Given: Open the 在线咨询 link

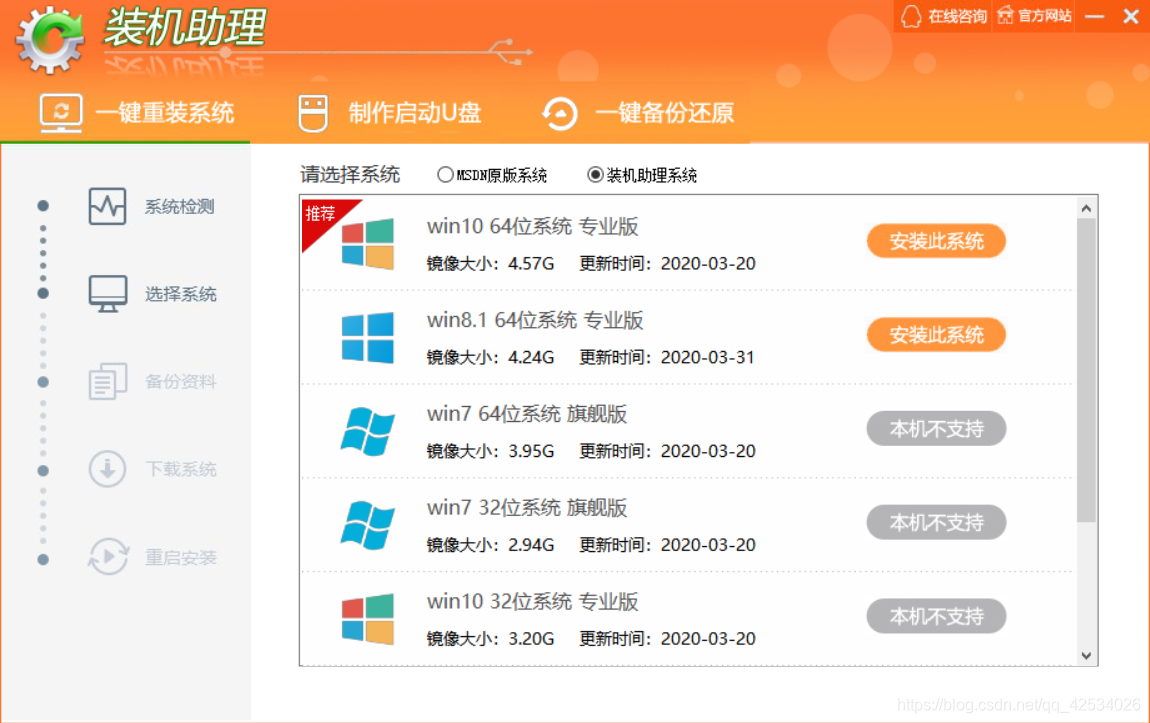Looking at the screenshot, I should click(x=943, y=16).
